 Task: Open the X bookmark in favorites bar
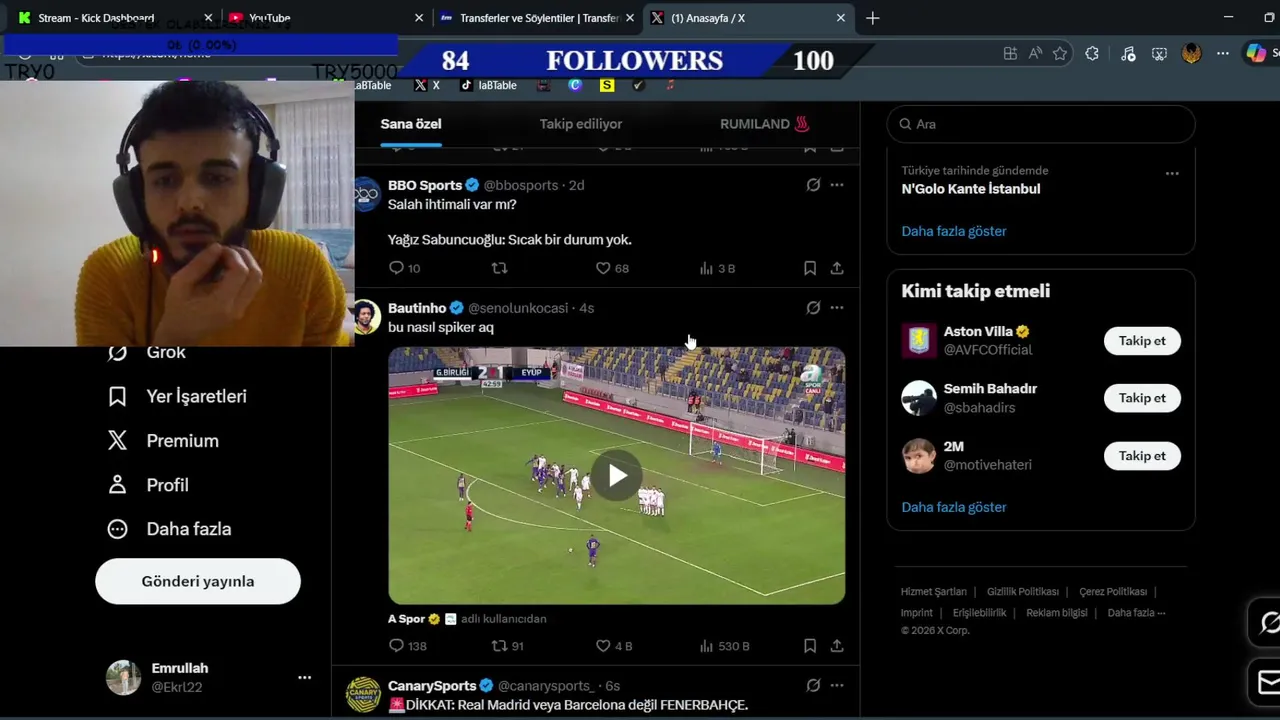click(x=427, y=85)
